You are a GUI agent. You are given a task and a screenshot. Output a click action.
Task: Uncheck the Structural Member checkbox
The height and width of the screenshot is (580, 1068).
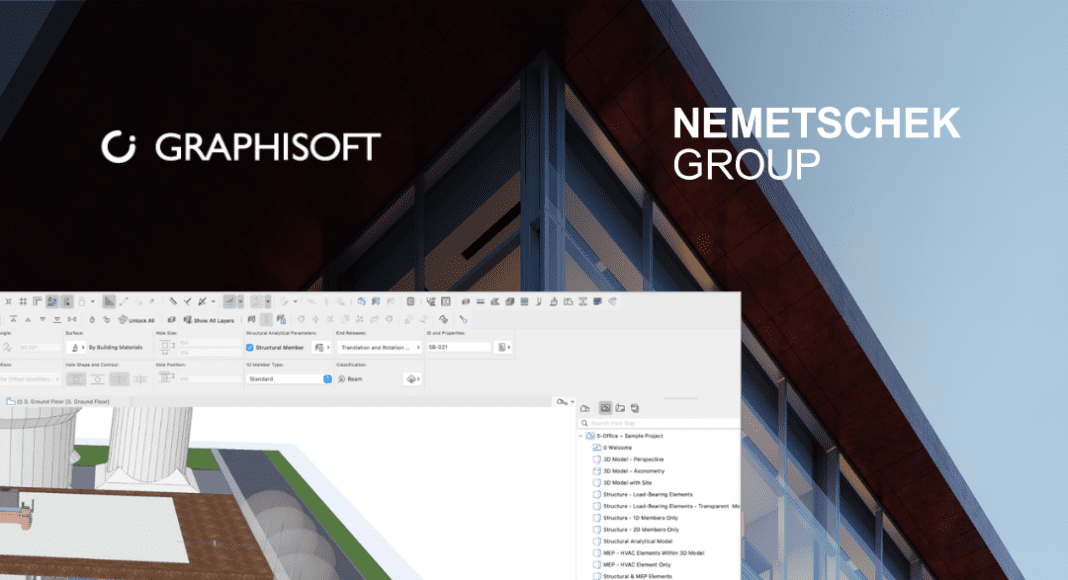(250, 347)
